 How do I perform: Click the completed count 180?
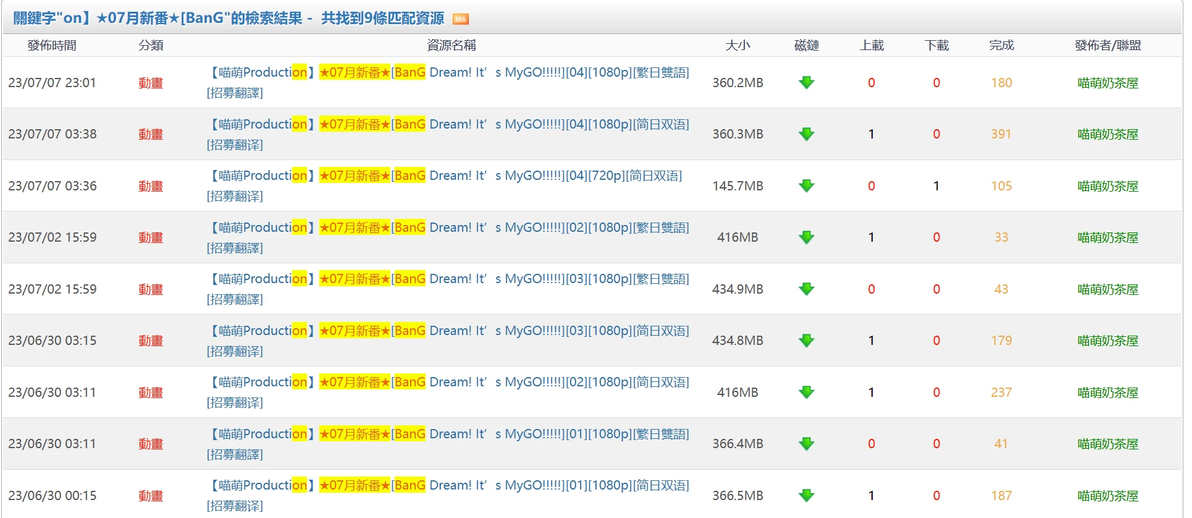[x=1001, y=82]
